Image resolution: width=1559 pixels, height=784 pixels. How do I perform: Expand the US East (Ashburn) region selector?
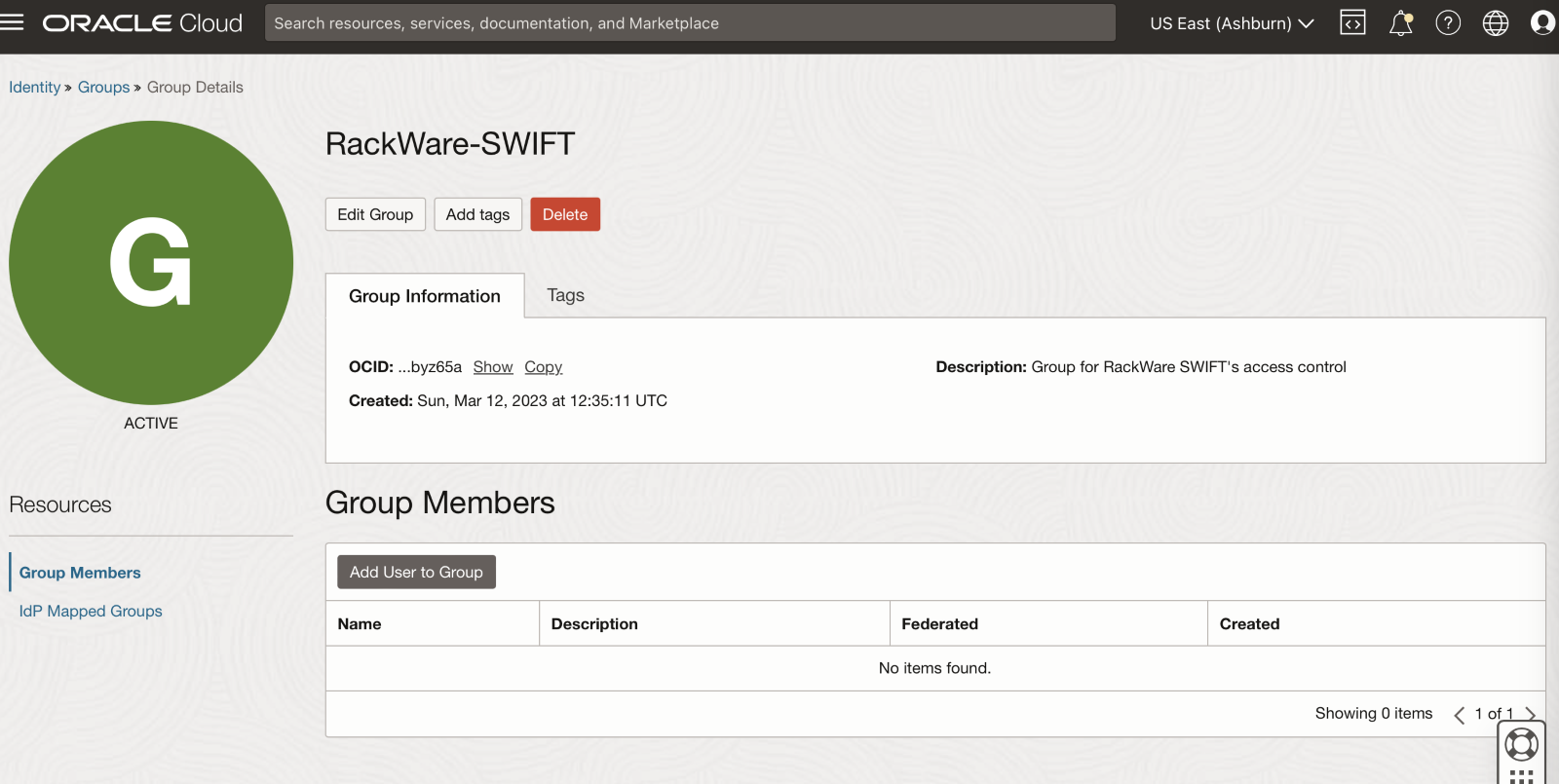pyautogui.click(x=1232, y=23)
